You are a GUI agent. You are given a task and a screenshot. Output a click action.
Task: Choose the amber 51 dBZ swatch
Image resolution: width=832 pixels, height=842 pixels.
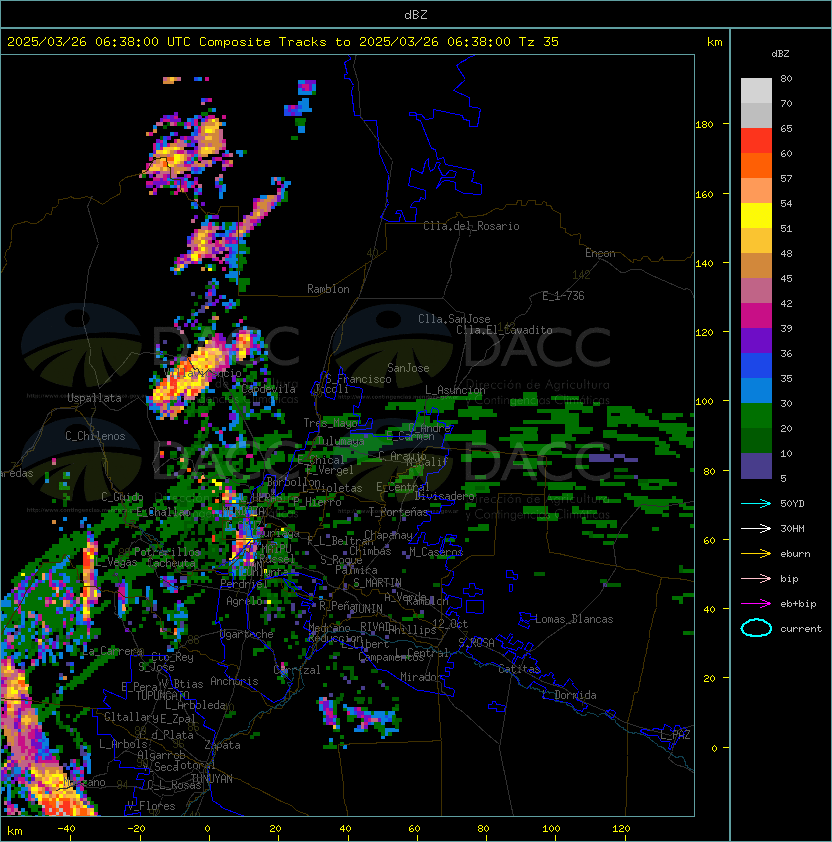click(756, 241)
